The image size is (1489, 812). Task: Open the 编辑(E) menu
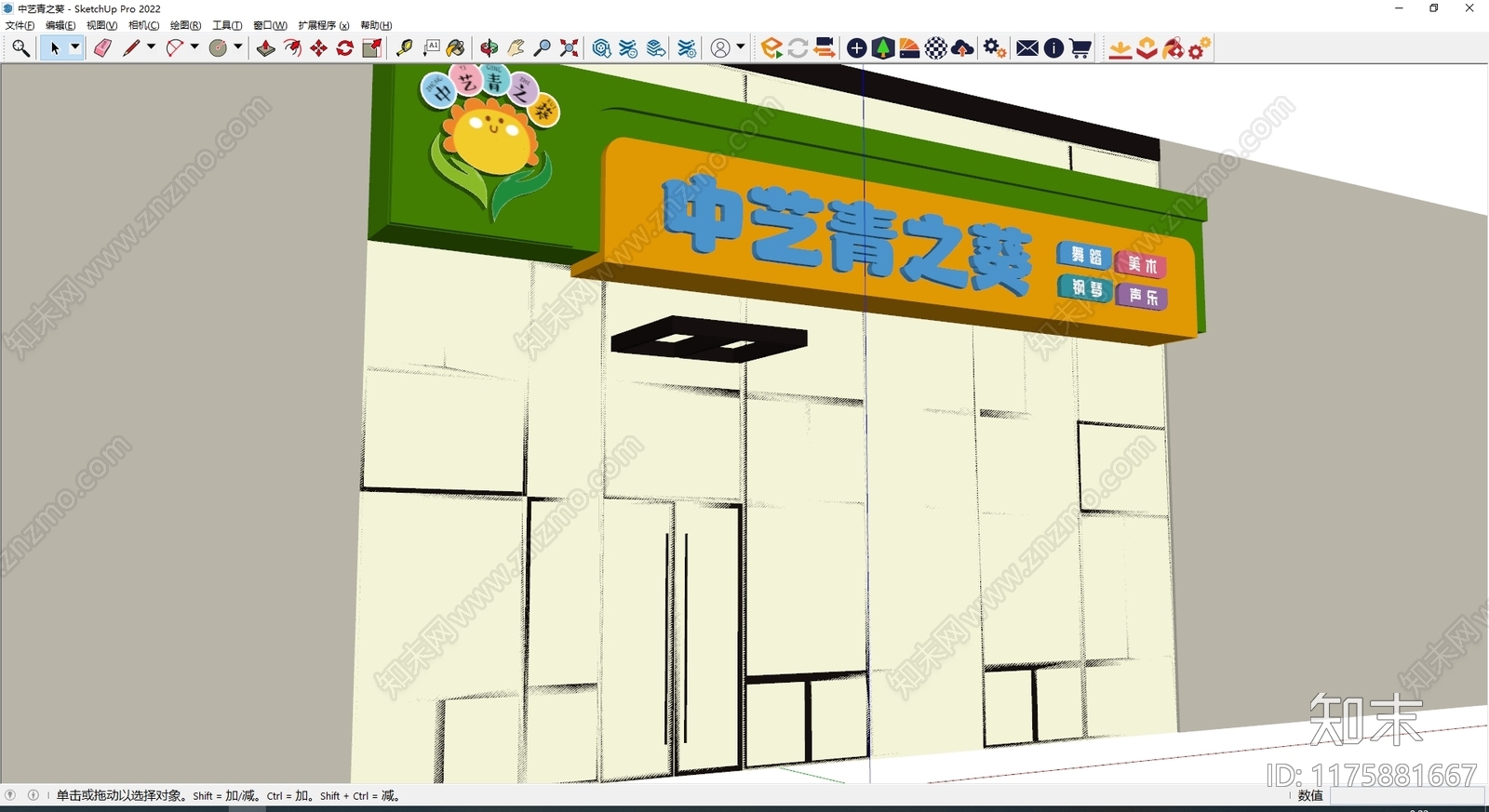(x=60, y=25)
